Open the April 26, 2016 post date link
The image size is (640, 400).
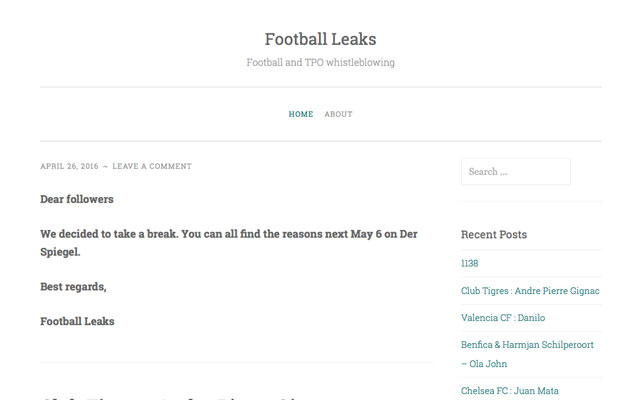click(x=69, y=166)
